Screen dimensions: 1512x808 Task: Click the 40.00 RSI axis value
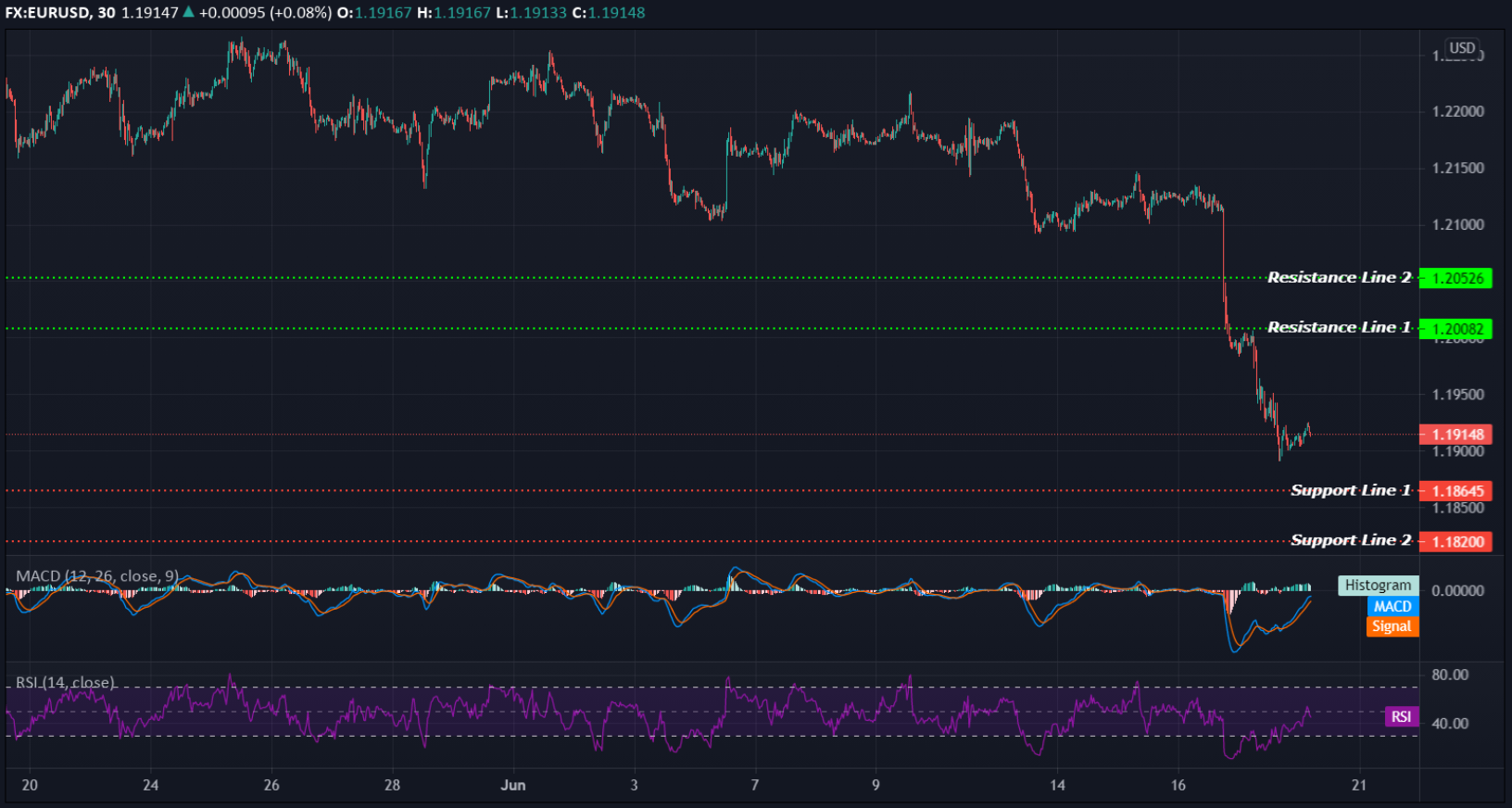coord(1450,724)
